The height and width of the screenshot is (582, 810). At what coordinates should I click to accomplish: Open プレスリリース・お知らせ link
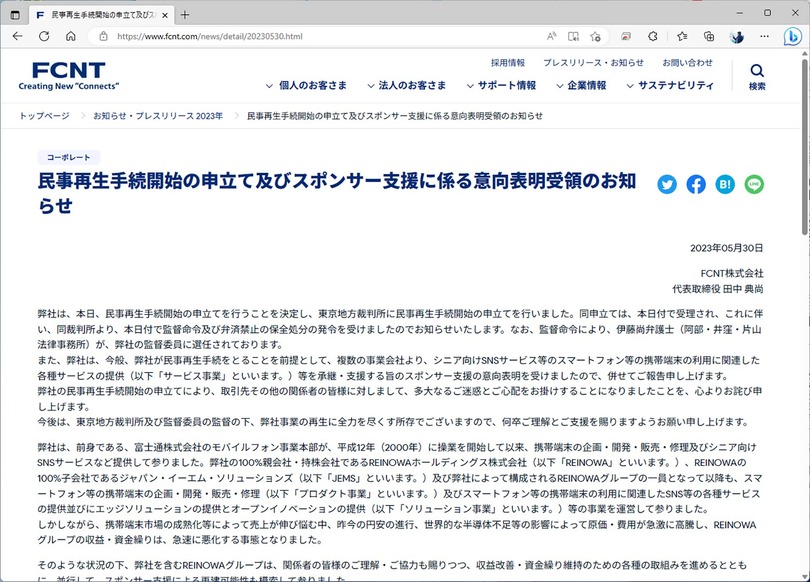[x=593, y=62]
